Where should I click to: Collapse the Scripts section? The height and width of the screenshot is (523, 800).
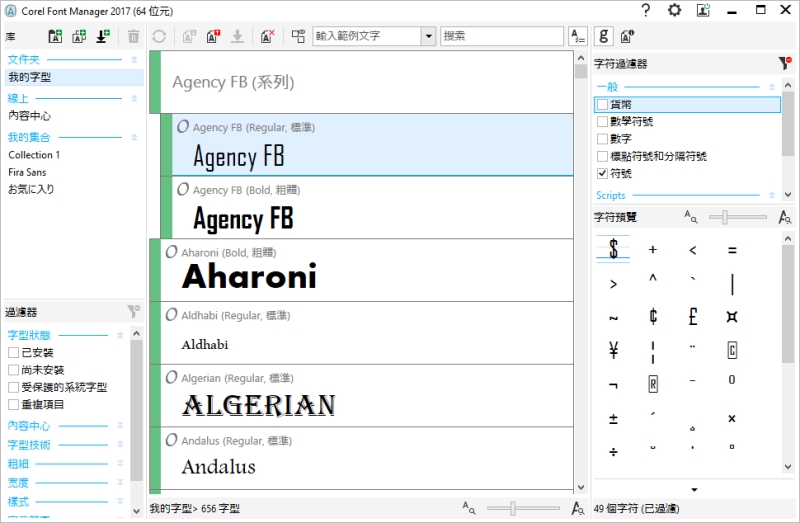click(771, 195)
